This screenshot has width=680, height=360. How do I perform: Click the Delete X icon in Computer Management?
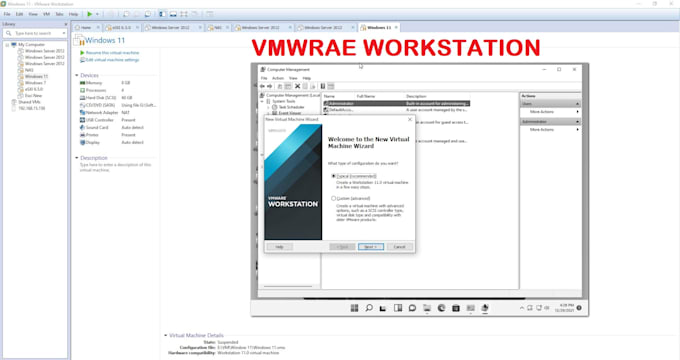[298, 86]
